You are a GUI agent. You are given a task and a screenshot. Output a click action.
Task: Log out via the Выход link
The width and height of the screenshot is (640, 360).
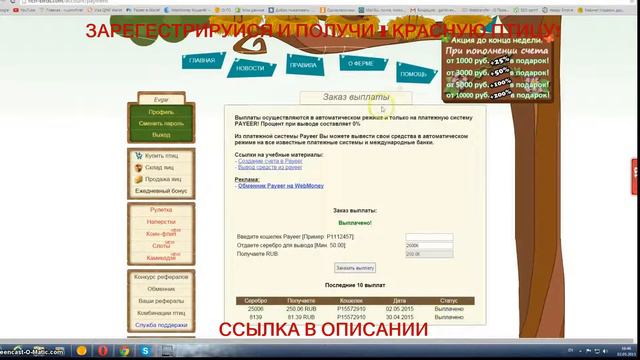161,135
